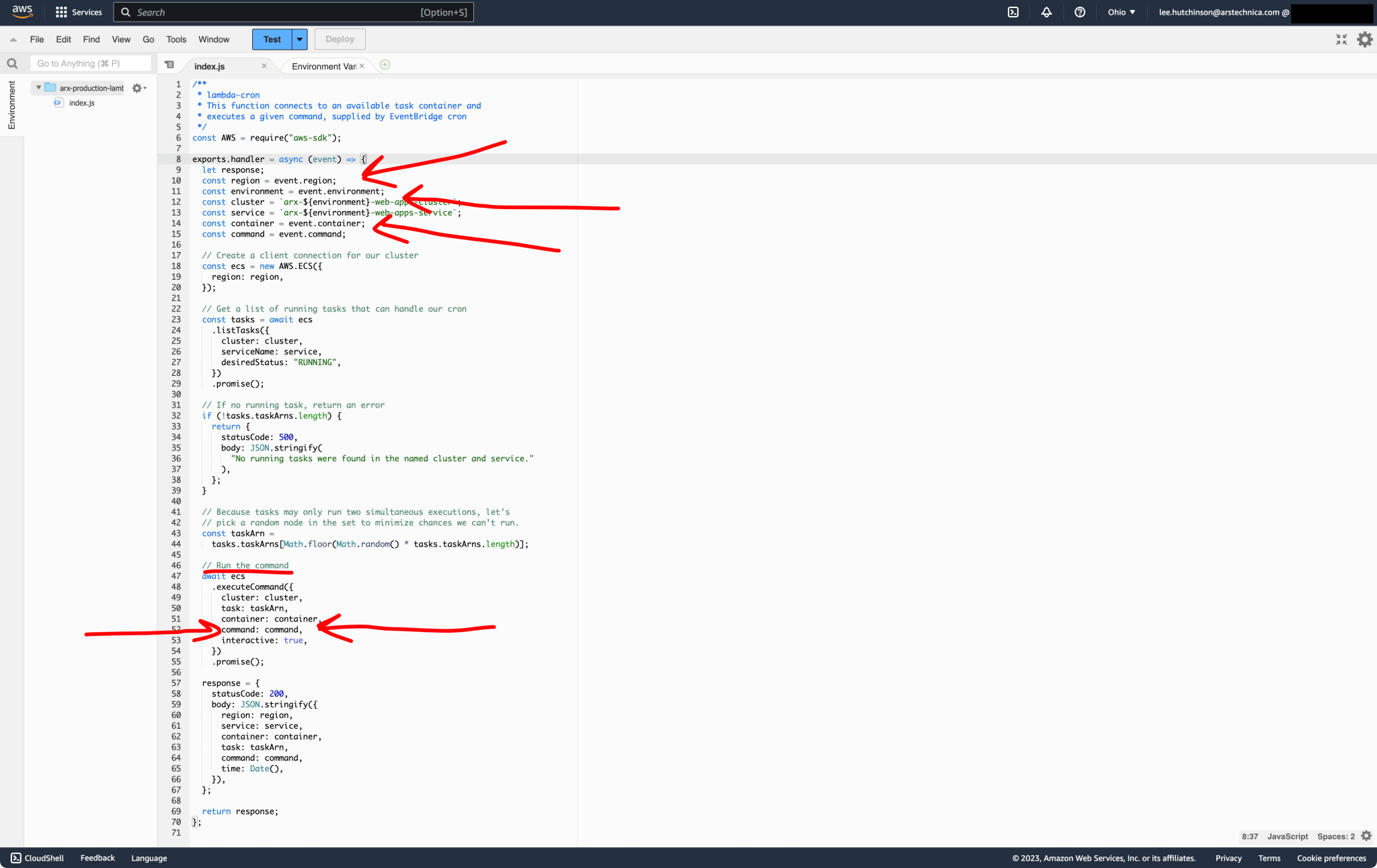The height and width of the screenshot is (868, 1377).
Task: Open the Cookie preferences link
Action: click(1331, 858)
